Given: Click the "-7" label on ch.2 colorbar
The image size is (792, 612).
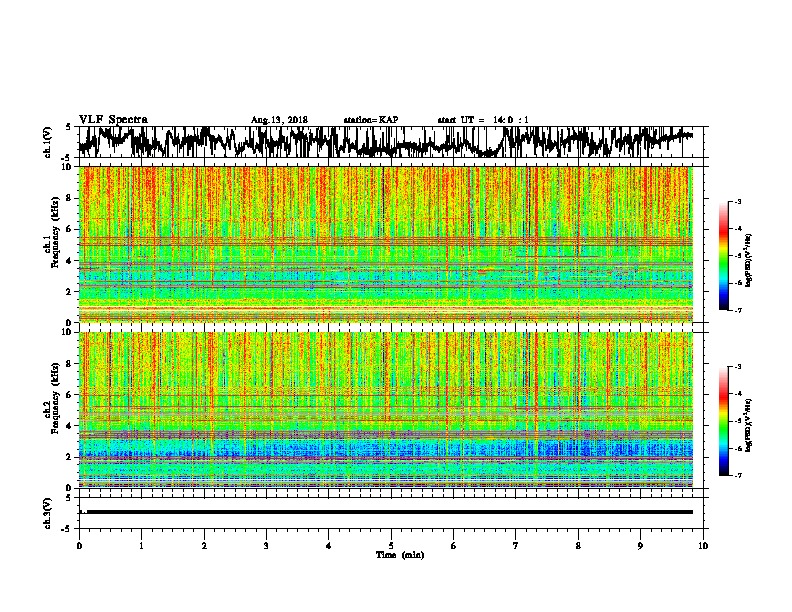Looking at the screenshot, I should click(x=737, y=476).
